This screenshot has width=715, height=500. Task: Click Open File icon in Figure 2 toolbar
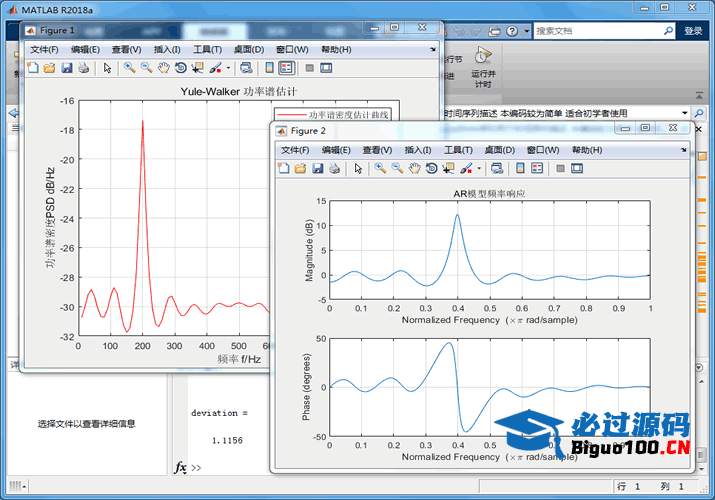pos(301,168)
